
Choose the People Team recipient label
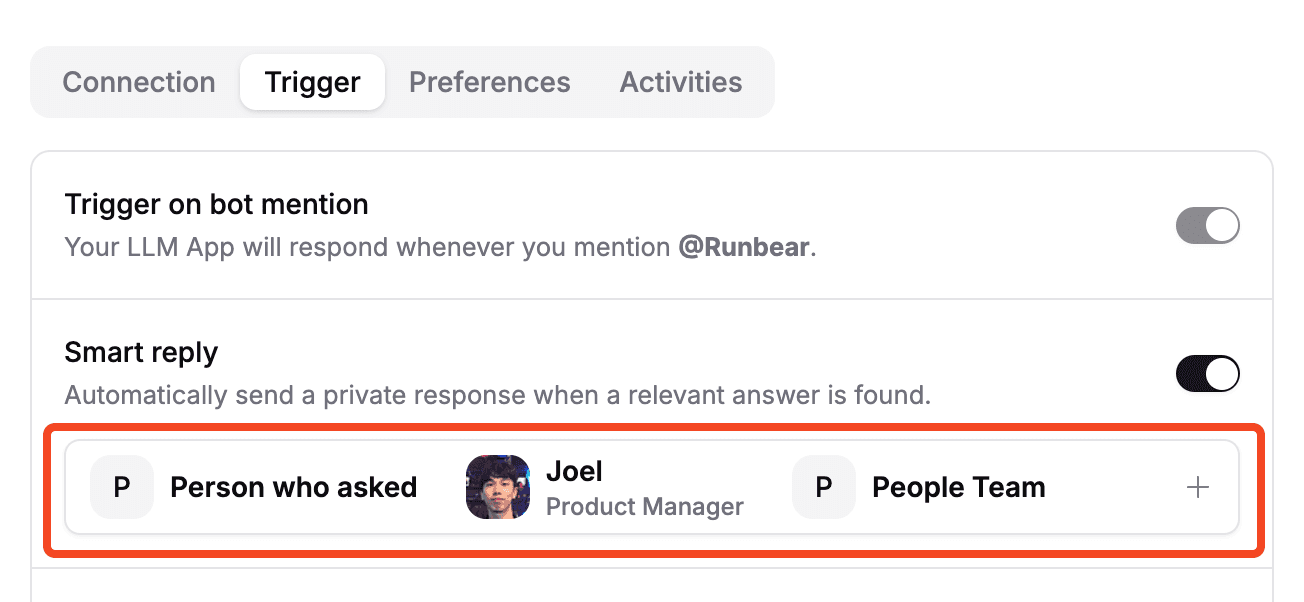coord(958,488)
